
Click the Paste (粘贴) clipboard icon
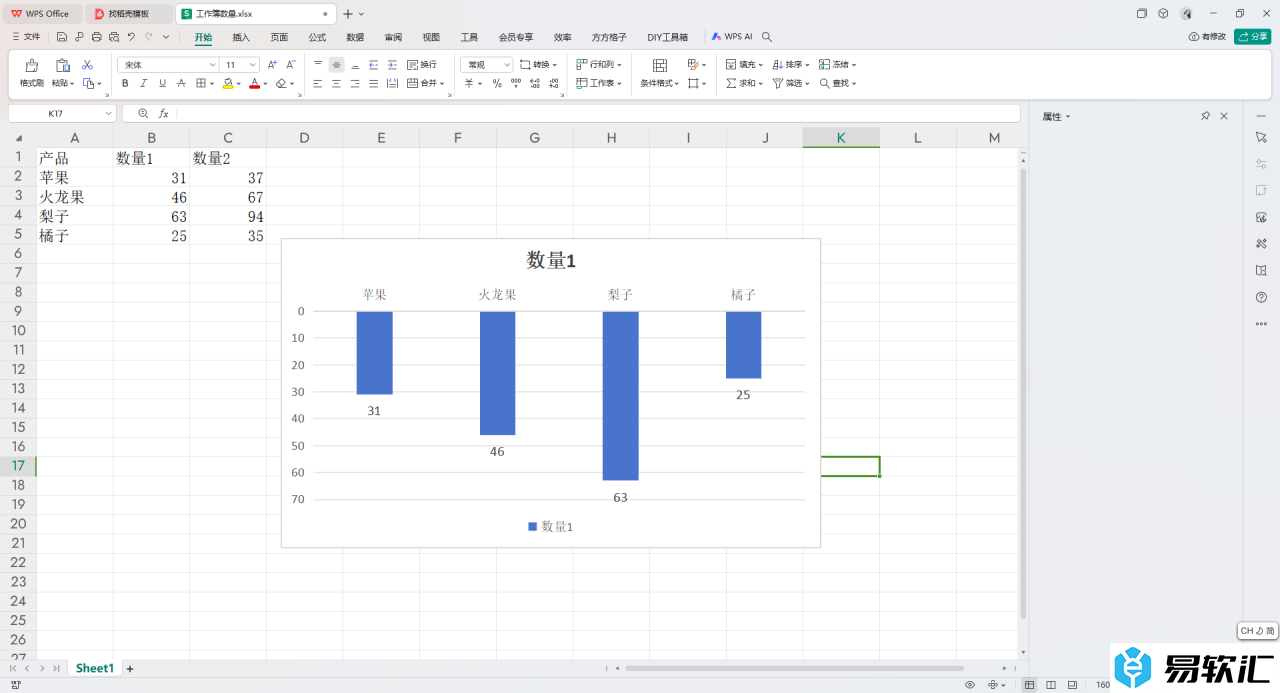(62, 65)
